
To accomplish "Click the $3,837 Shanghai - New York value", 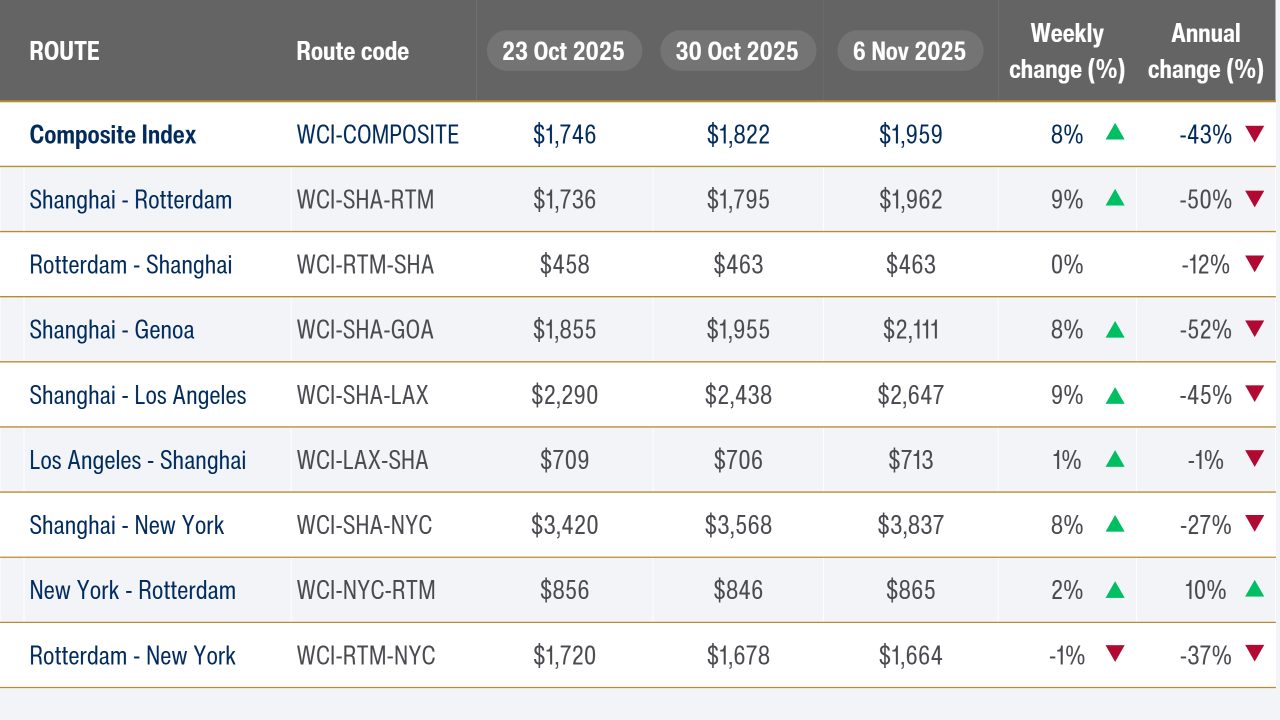I will (910, 525).
